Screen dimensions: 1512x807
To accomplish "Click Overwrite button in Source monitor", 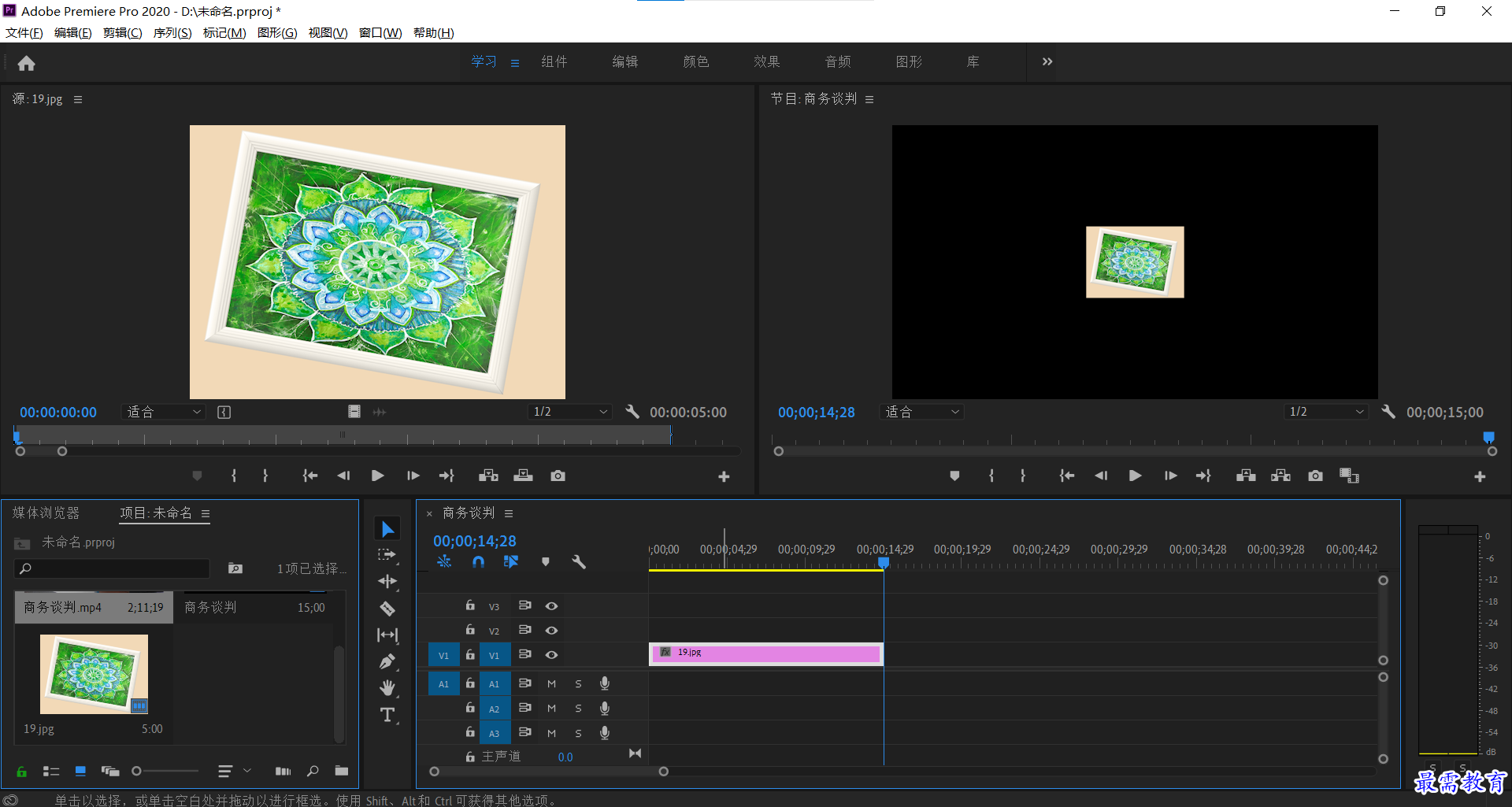I will tap(523, 476).
